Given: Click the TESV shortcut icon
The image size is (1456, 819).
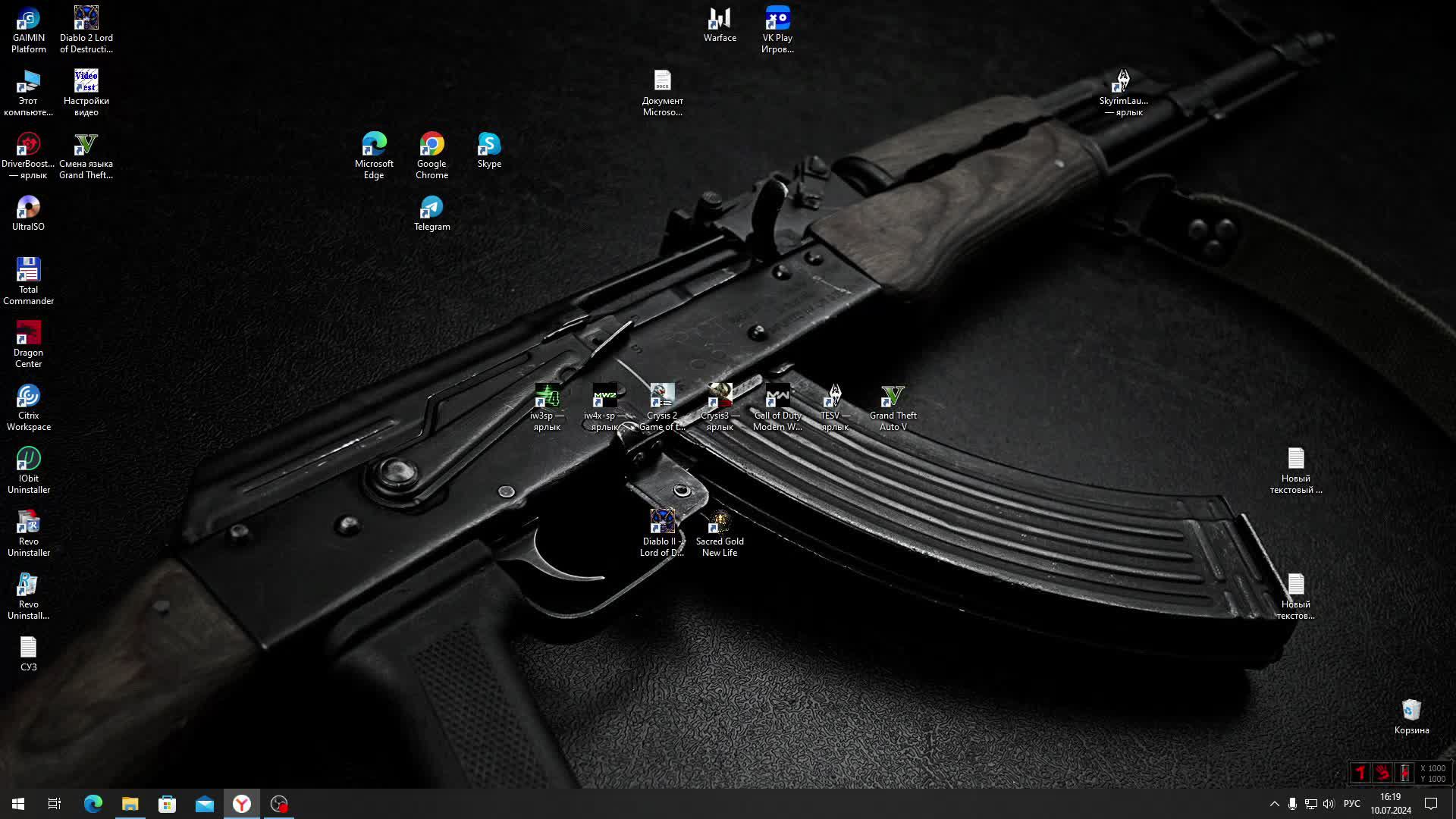Looking at the screenshot, I should (x=835, y=408).
